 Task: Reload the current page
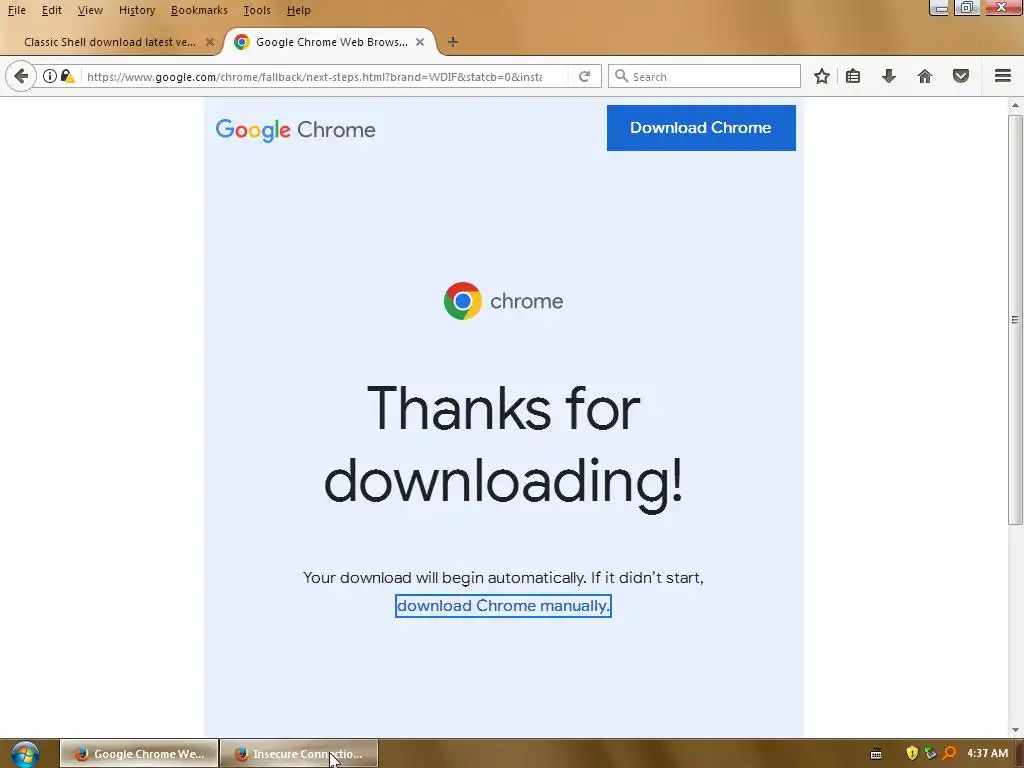pyautogui.click(x=584, y=76)
